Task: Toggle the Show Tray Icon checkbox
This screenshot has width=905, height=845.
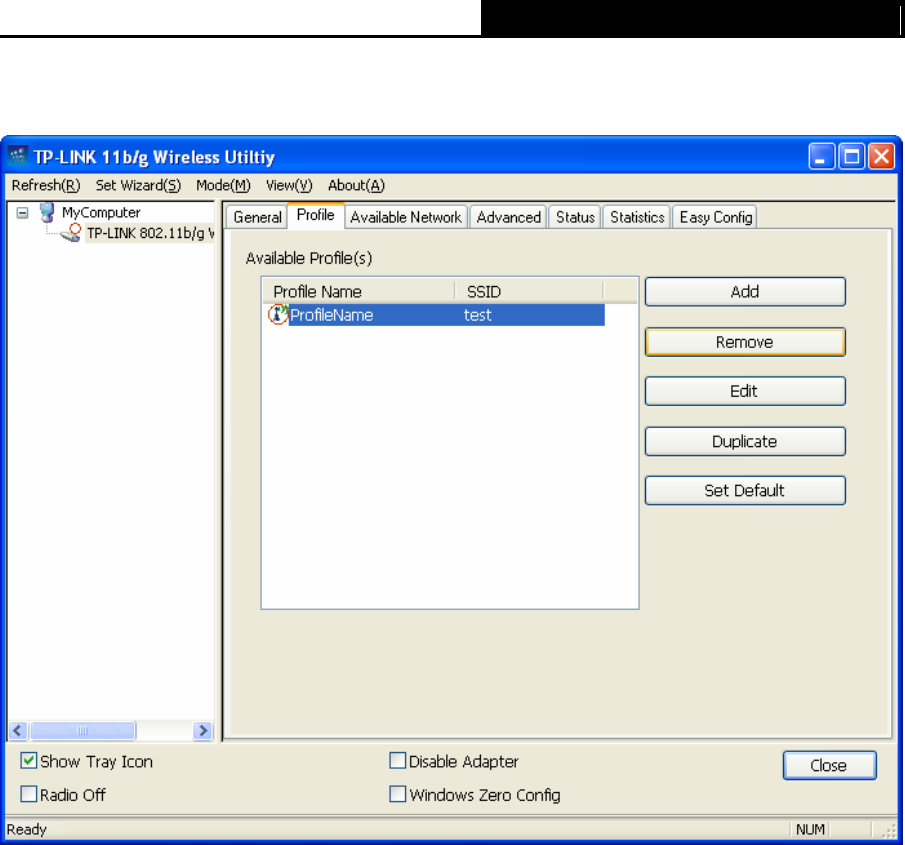Action: [x=28, y=761]
